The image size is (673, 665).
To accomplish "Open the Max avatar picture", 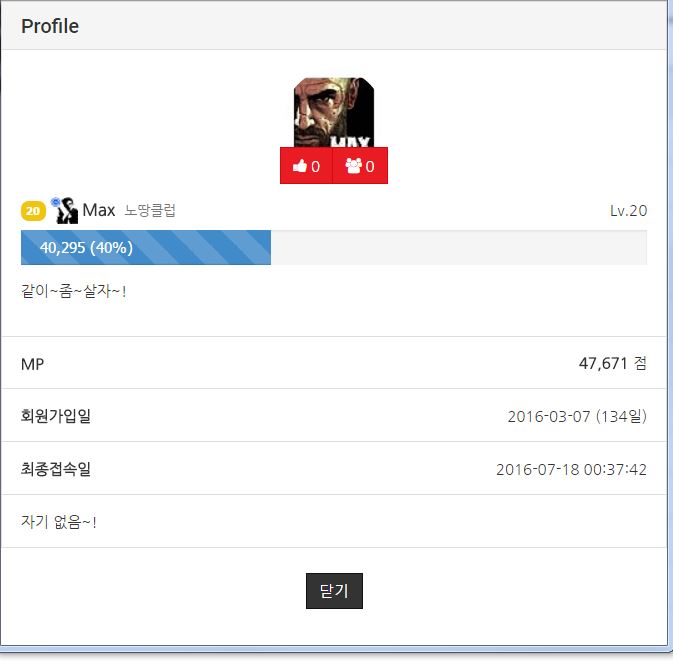I will click(333, 112).
